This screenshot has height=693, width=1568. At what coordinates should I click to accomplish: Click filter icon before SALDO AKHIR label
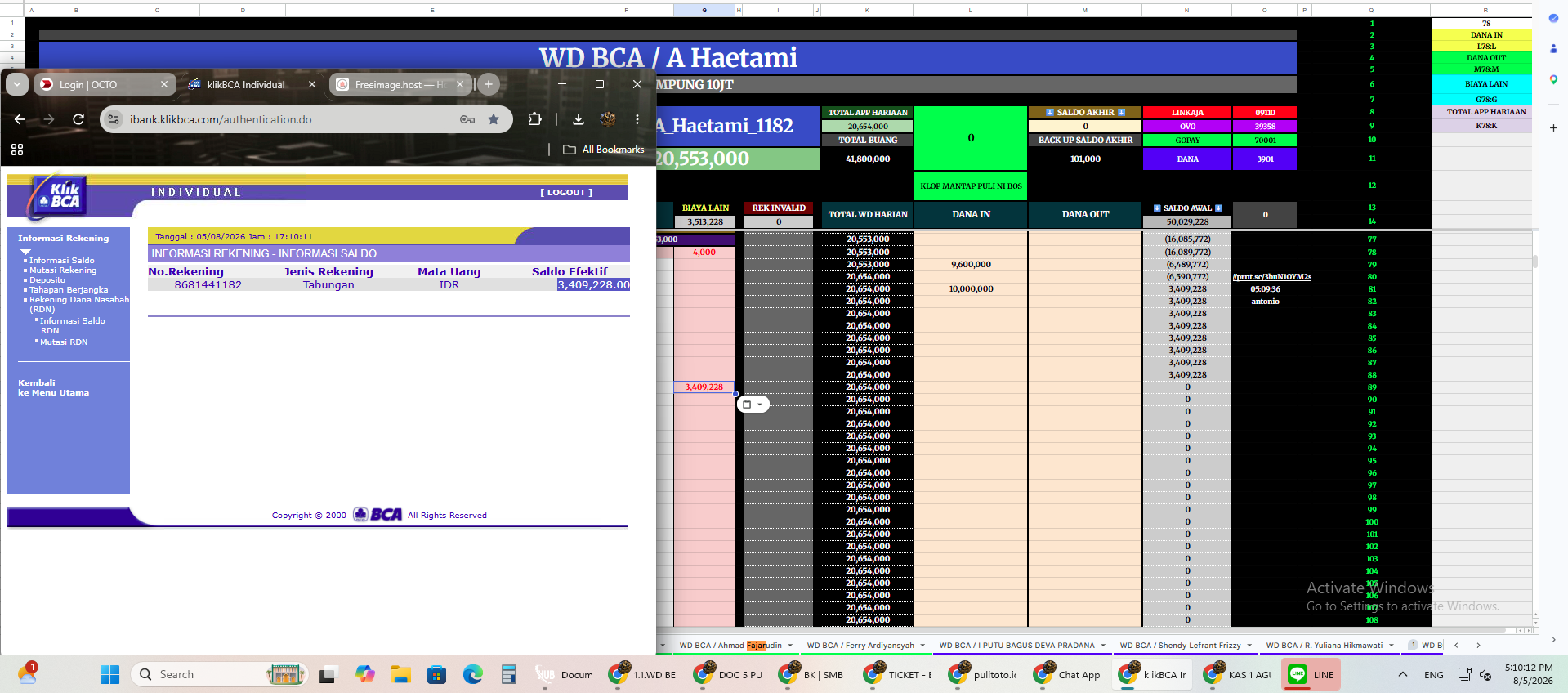[1050, 113]
